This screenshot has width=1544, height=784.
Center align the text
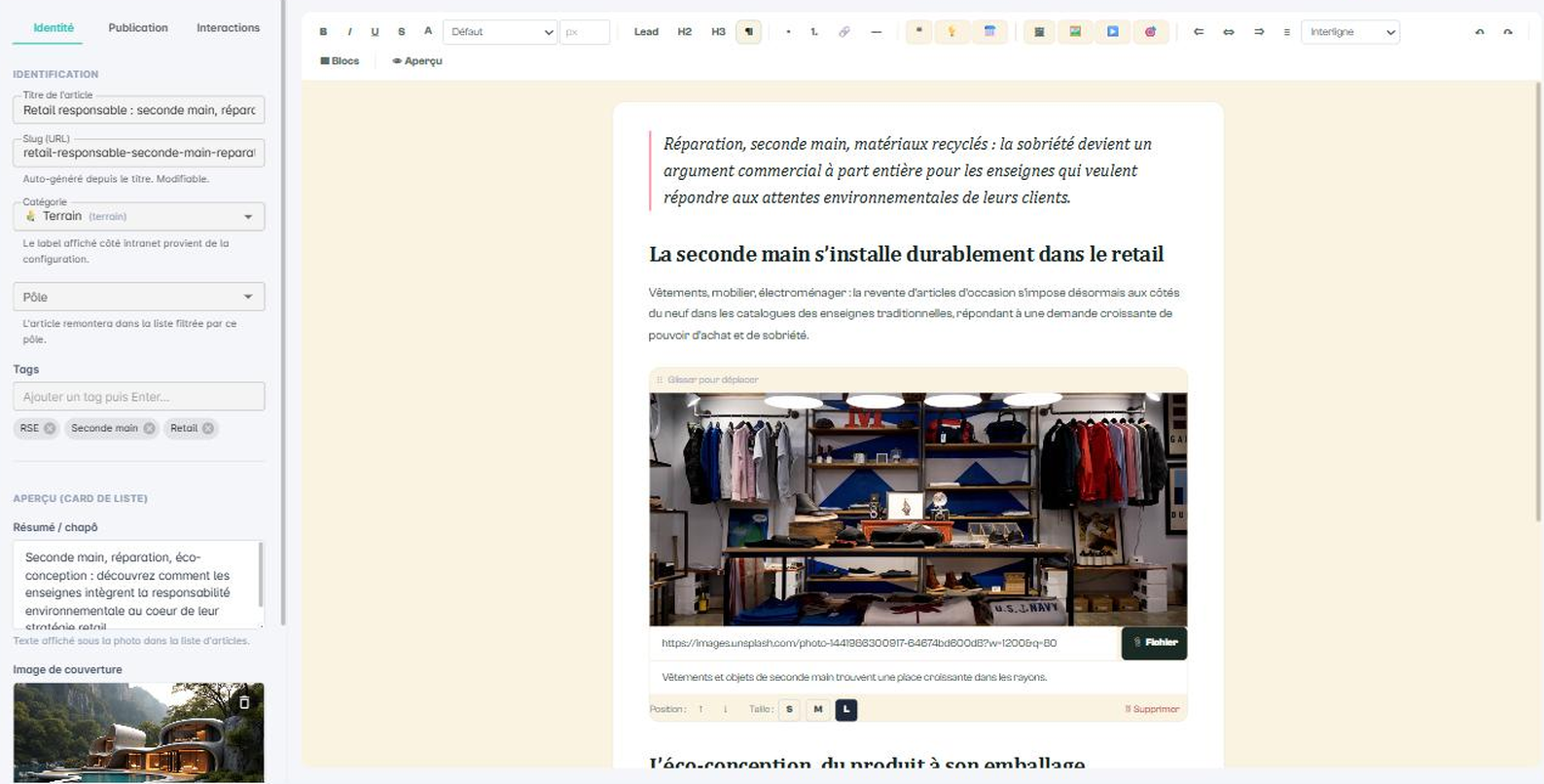point(1229,32)
